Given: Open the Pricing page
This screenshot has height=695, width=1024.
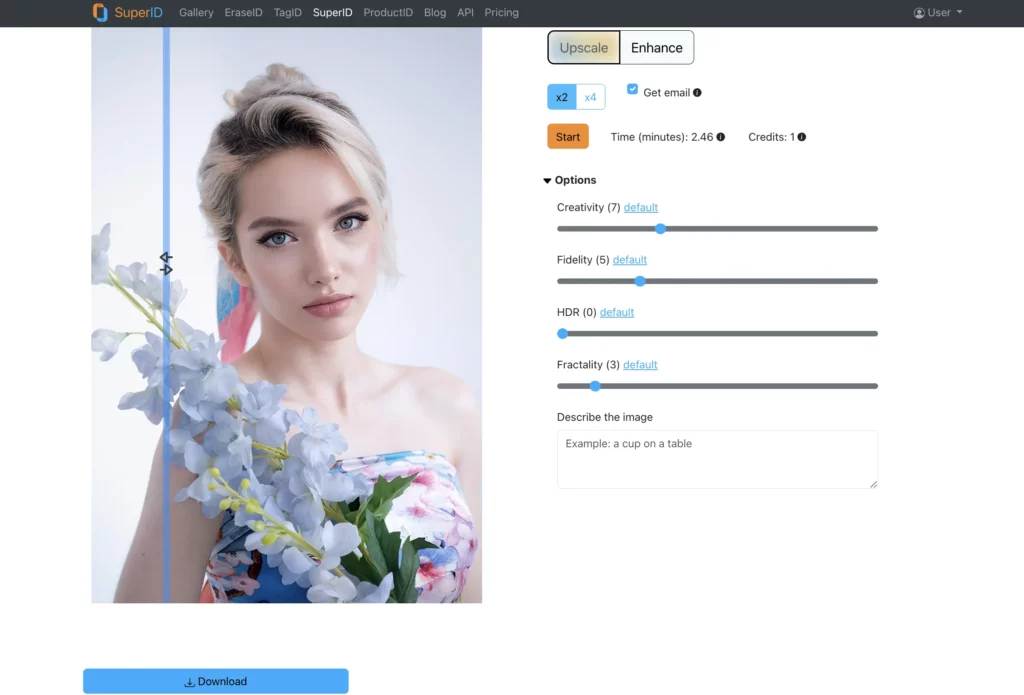Looking at the screenshot, I should [501, 12].
